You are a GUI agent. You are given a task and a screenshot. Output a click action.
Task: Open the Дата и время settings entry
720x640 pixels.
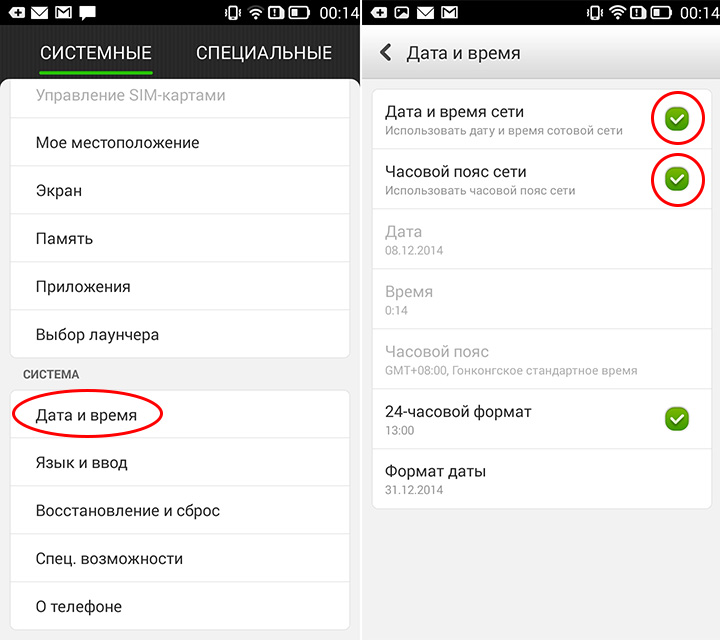180,415
